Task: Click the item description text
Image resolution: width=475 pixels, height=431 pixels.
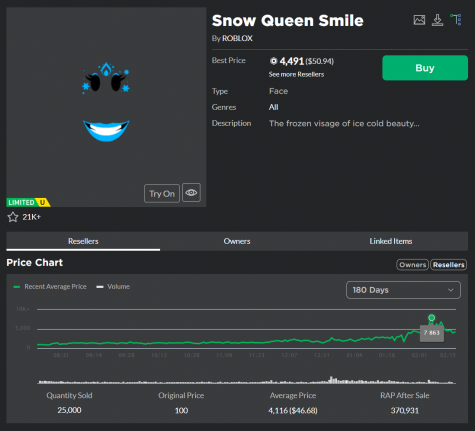Action: (344, 123)
